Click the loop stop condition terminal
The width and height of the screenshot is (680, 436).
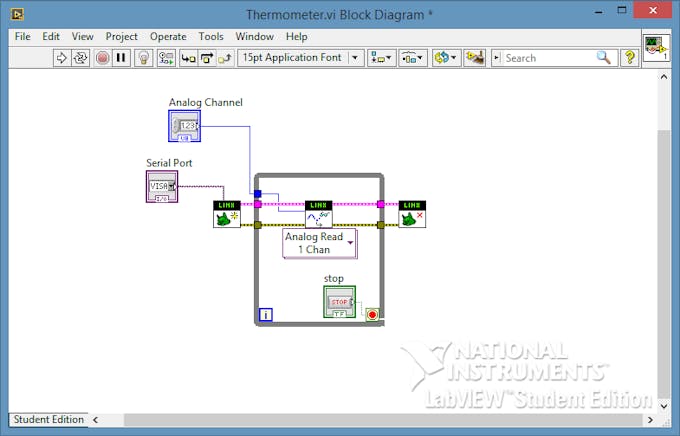(372, 315)
